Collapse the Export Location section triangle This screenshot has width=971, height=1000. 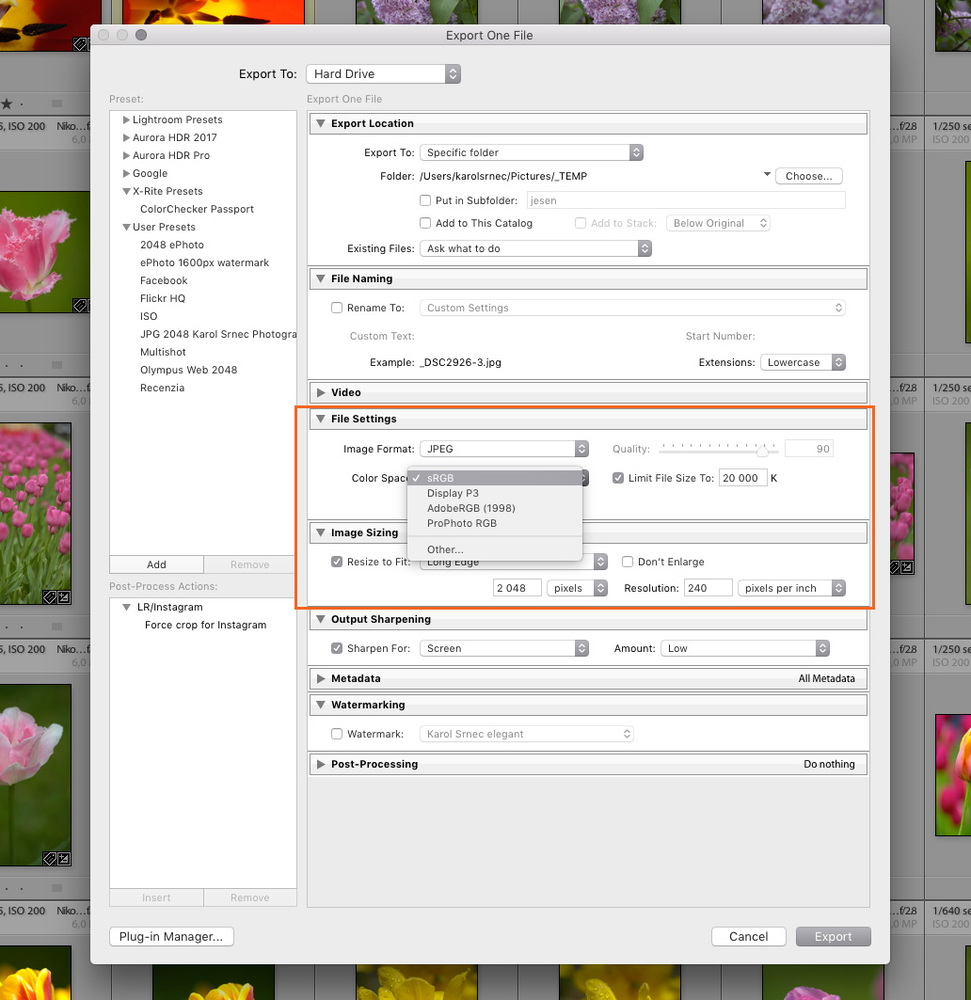(321, 124)
